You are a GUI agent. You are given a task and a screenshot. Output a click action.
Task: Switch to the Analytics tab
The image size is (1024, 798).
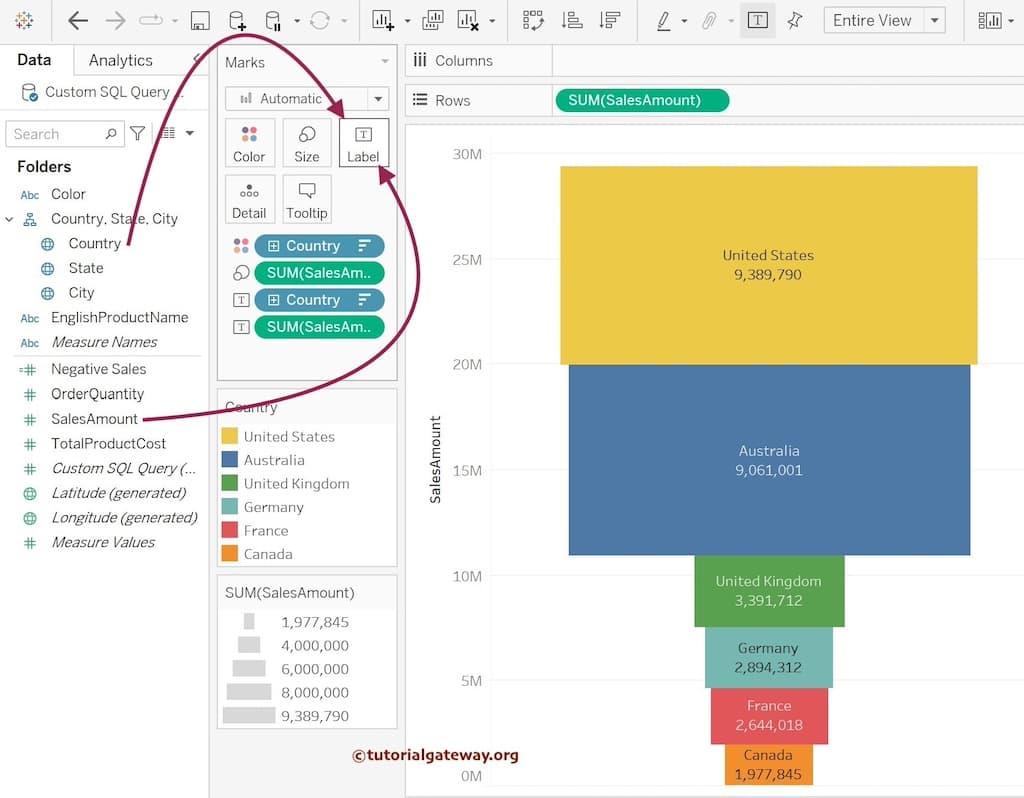click(120, 60)
